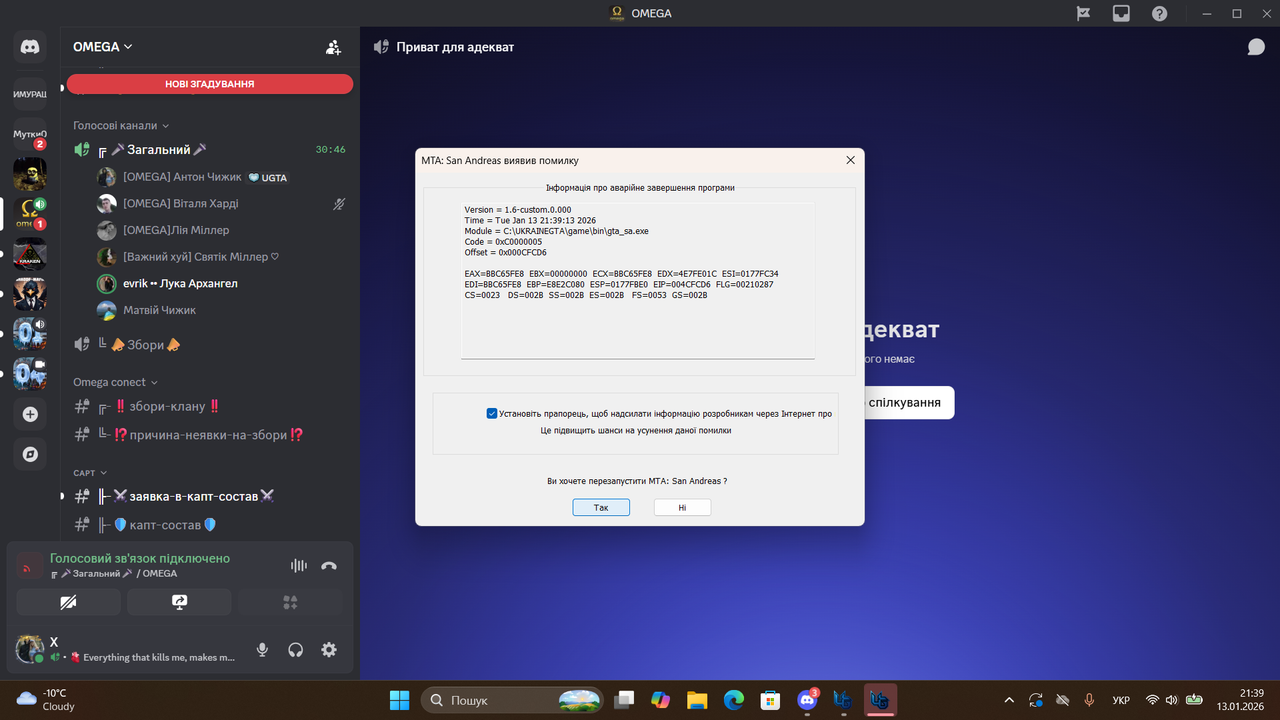Open the Activities launcher button

click(x=290, y=602)
